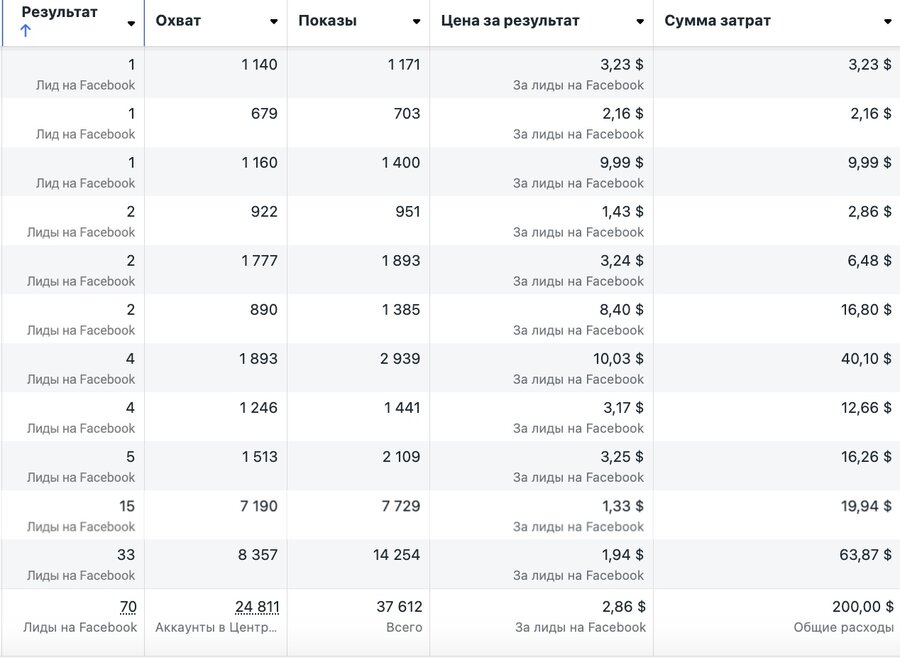Select amount spent 3,23 $
900x658 pixels.
870,64
